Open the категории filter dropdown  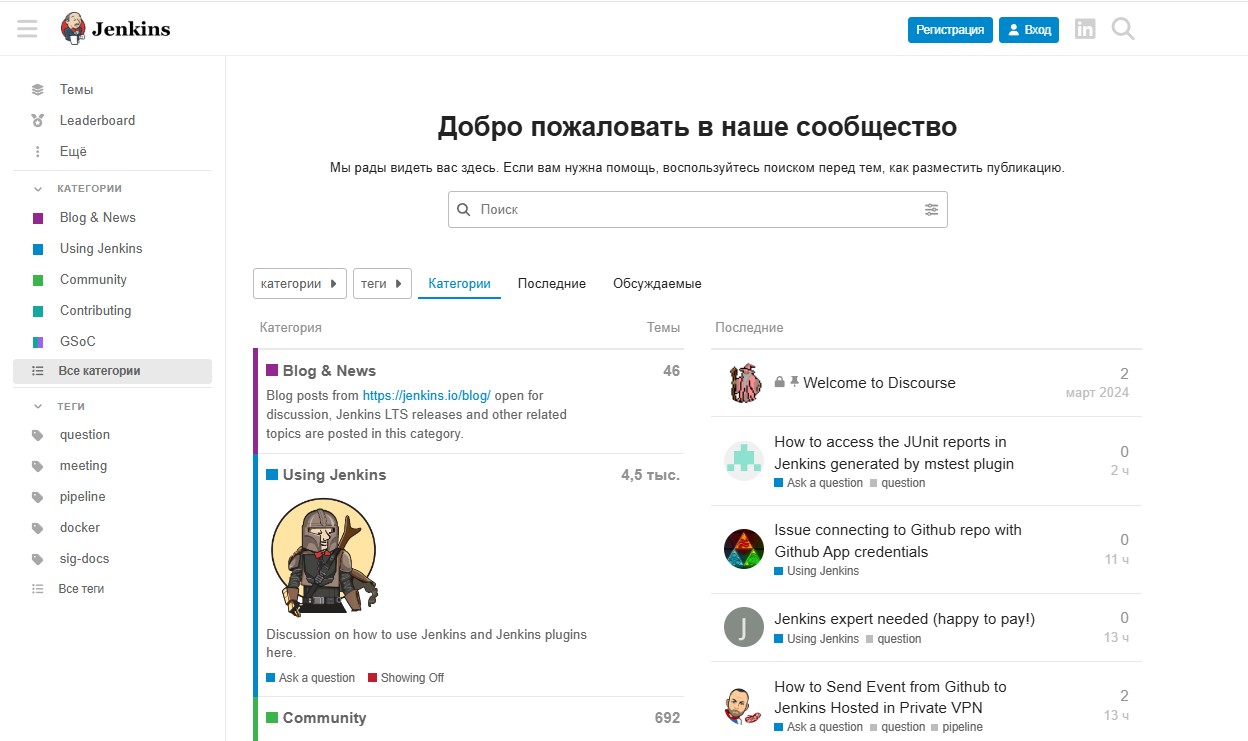pyautogui.click(x=299, y=284)
